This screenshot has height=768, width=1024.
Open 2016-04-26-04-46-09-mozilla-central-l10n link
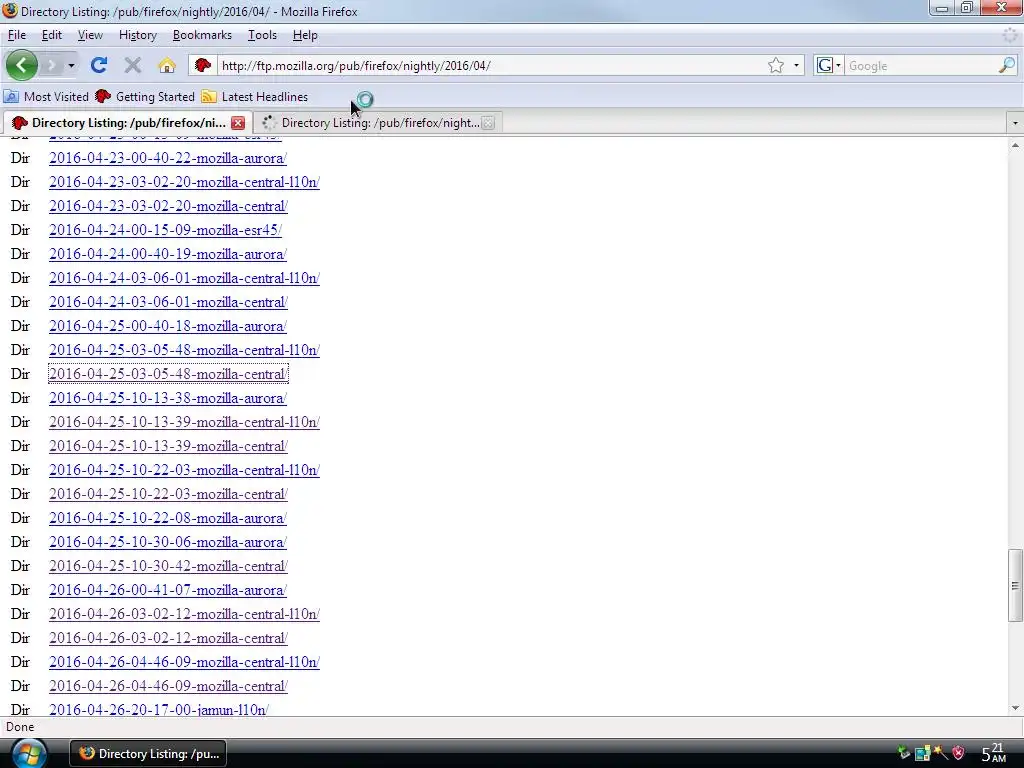pyautogui.click(x=184, y=662)
